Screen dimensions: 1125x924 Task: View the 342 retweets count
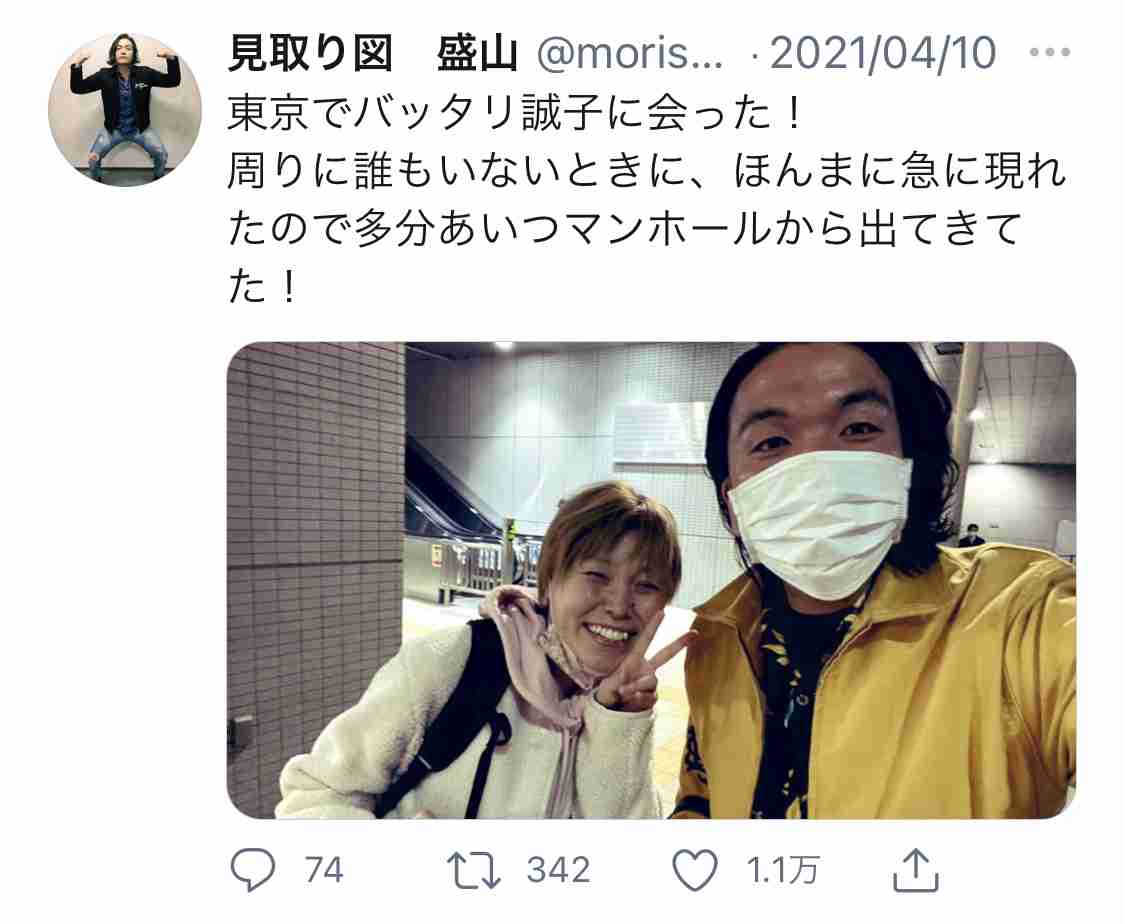(558, 870)
